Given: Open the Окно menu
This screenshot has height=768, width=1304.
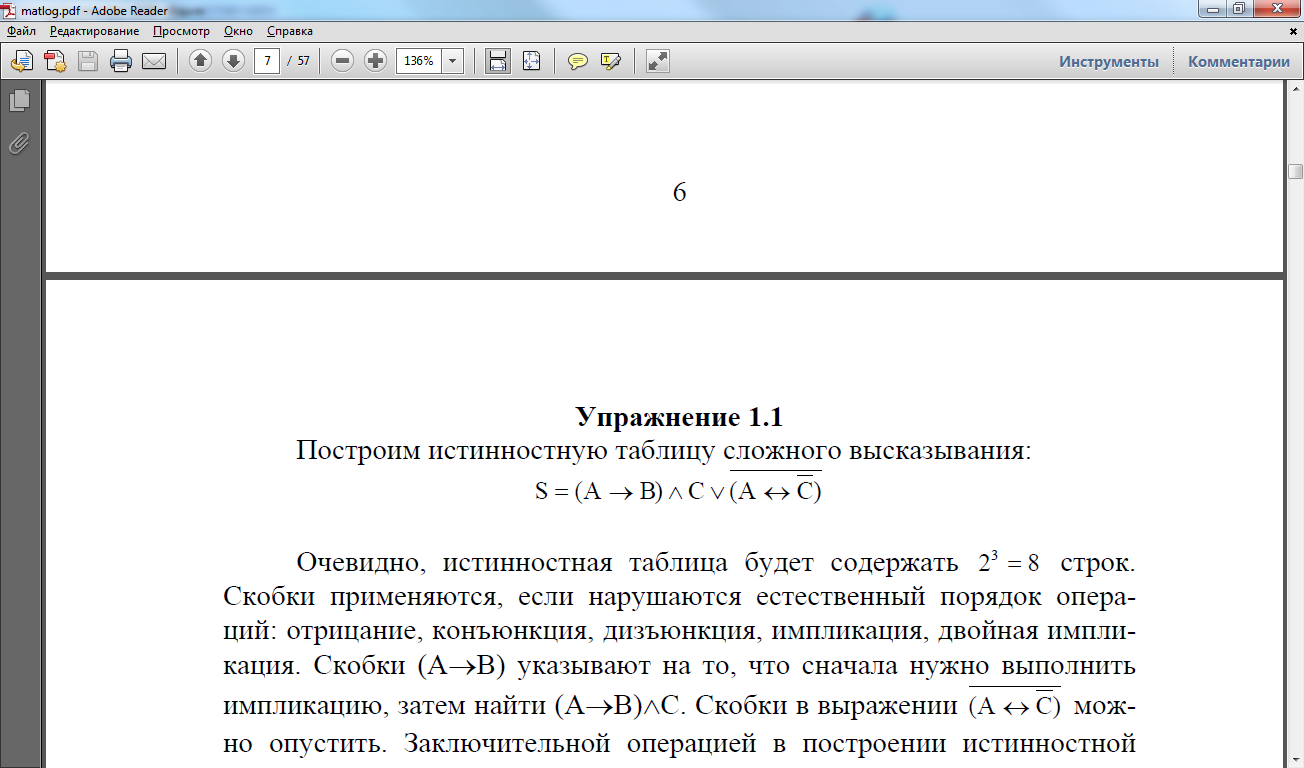Looking at the screenshot, I should tap(239, 31).
